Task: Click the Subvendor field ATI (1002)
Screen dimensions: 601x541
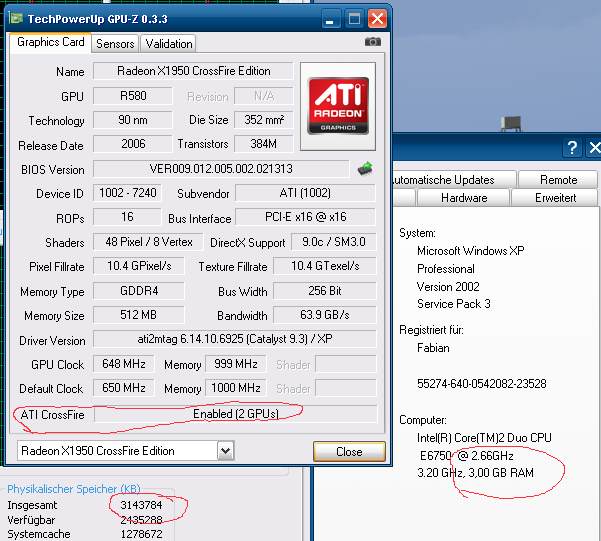Action: pos(305,193)
